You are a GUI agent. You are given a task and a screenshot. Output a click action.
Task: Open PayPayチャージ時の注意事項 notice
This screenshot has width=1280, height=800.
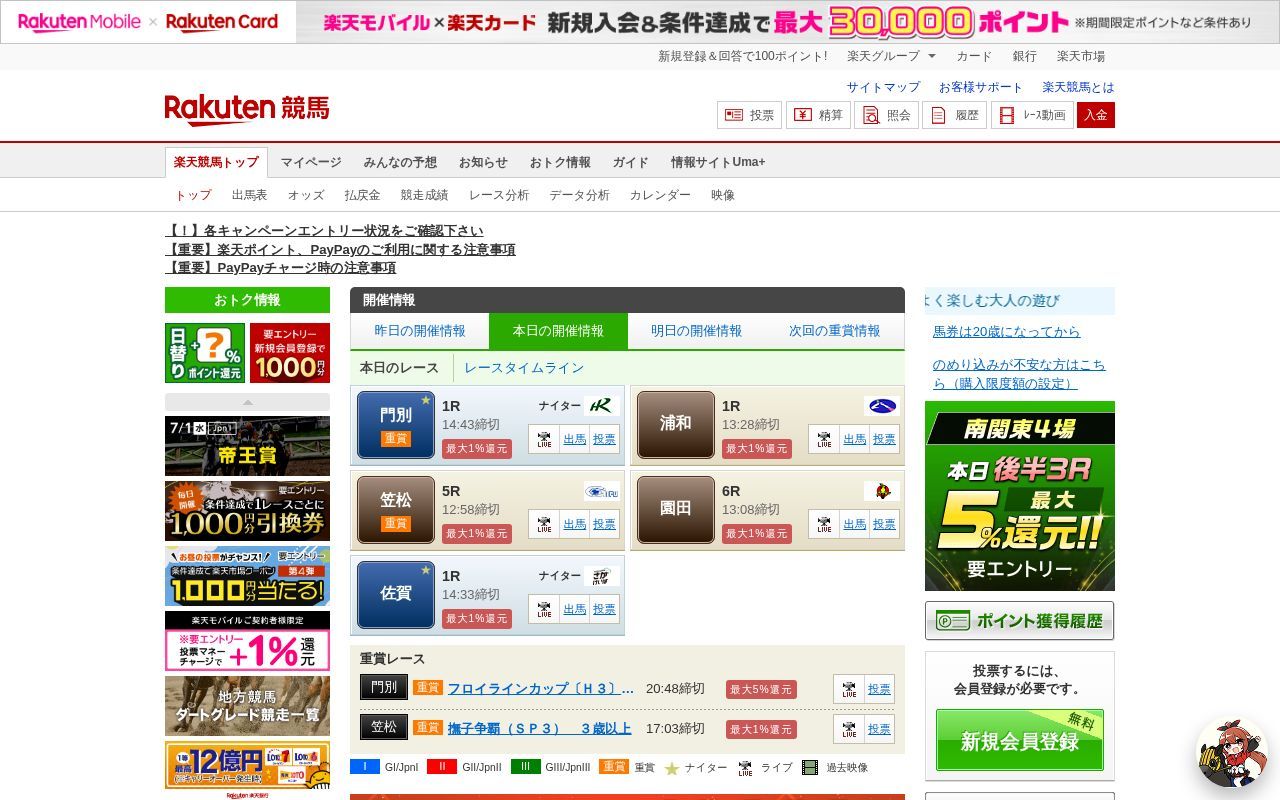(281, 267)
